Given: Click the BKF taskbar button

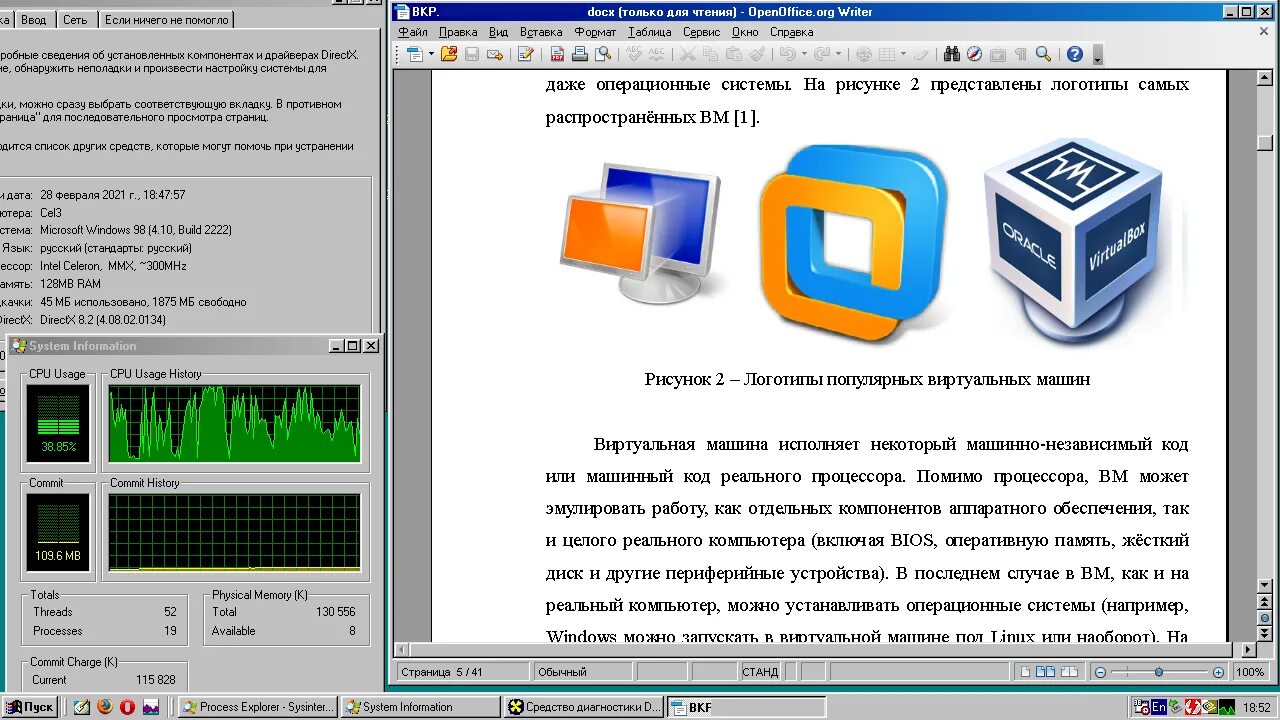Looking at the screenshot, I should pos(746,707).
